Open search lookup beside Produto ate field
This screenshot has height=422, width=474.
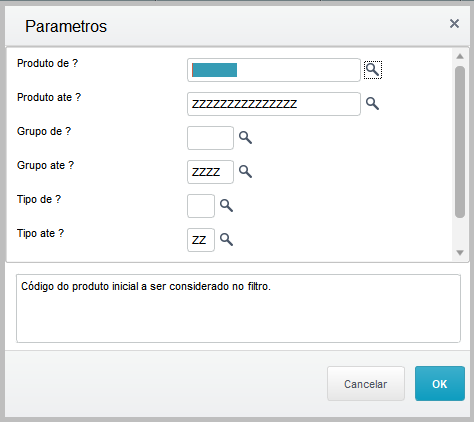click(372, 104)
